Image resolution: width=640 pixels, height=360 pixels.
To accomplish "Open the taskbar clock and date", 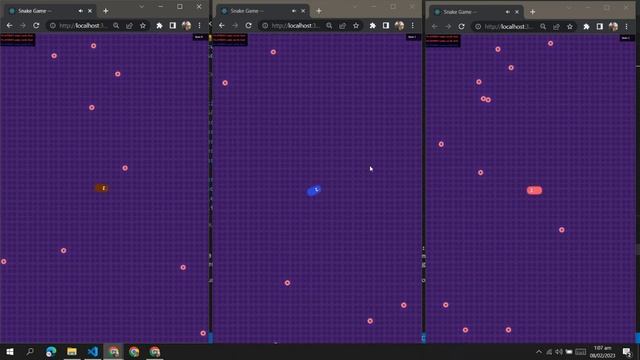I will [602, 352].
